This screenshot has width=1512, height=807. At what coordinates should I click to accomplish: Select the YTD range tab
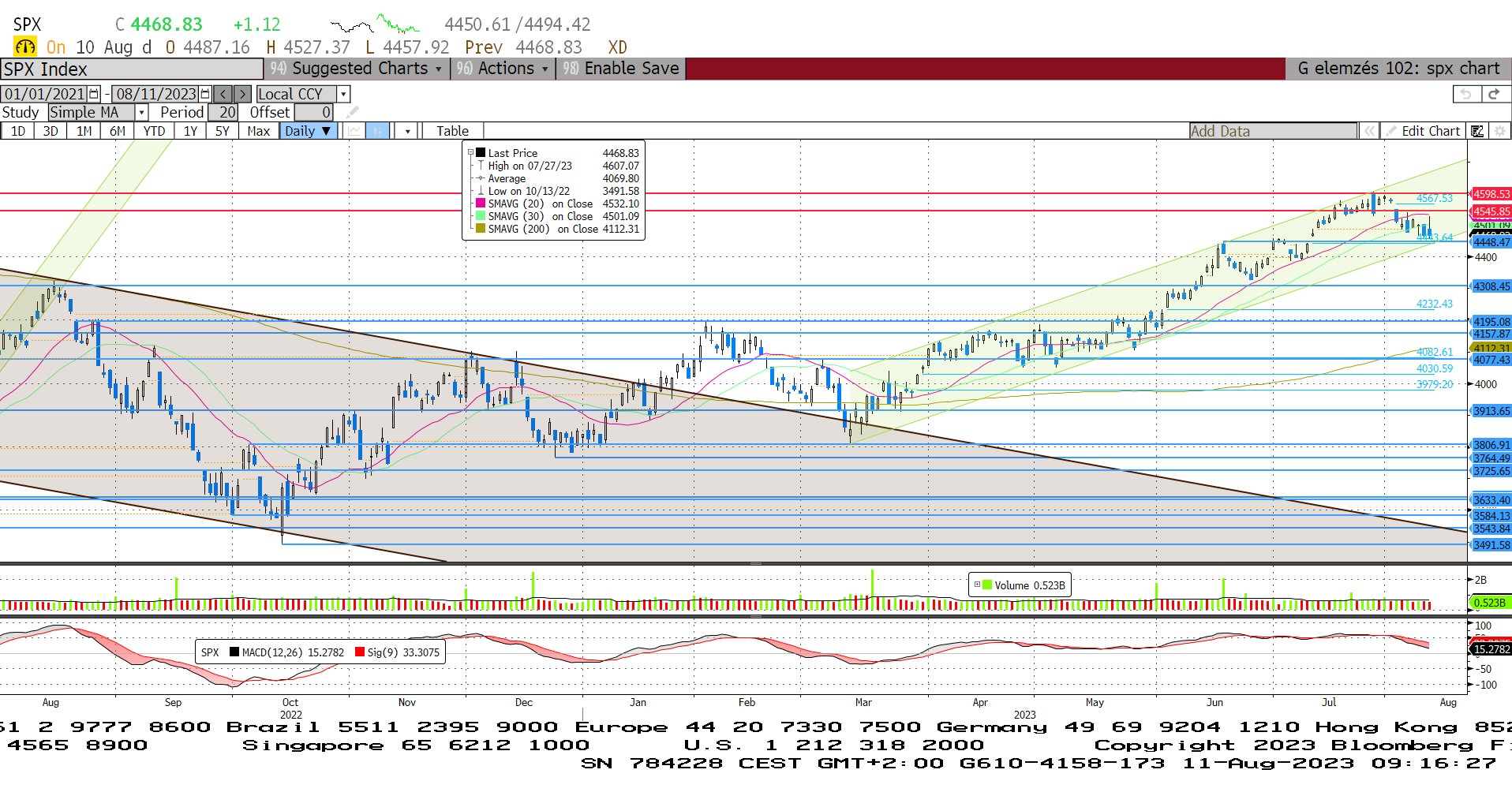(154, 131)
